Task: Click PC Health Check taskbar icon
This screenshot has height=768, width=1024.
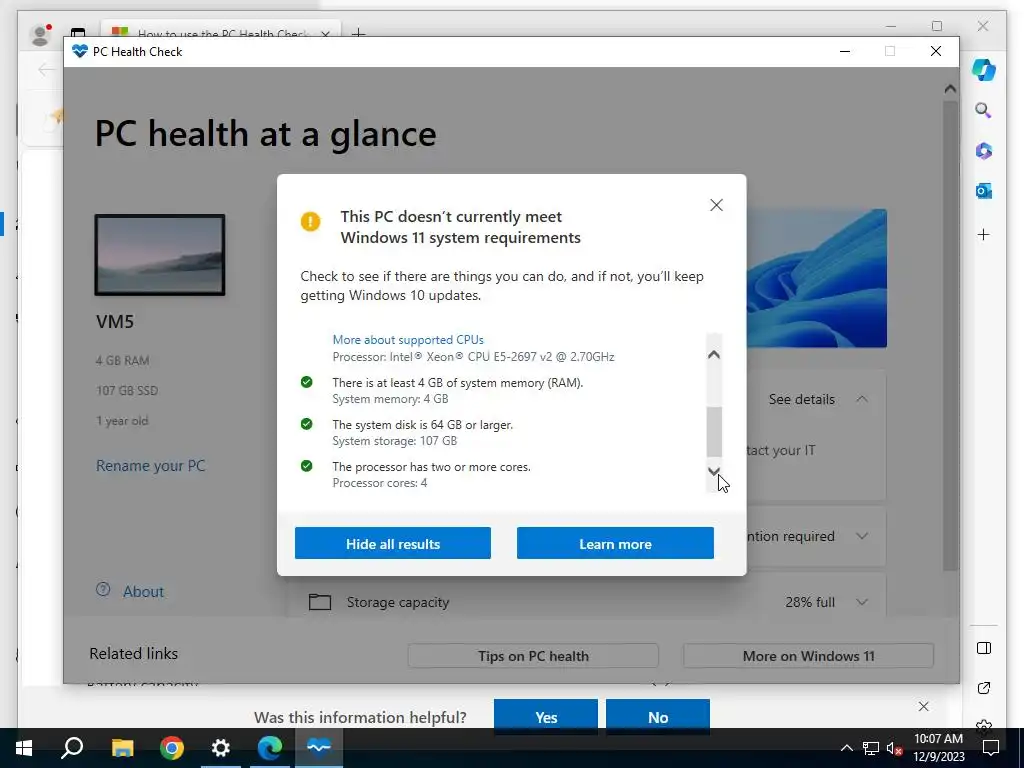Action: [x=319, y=748]
